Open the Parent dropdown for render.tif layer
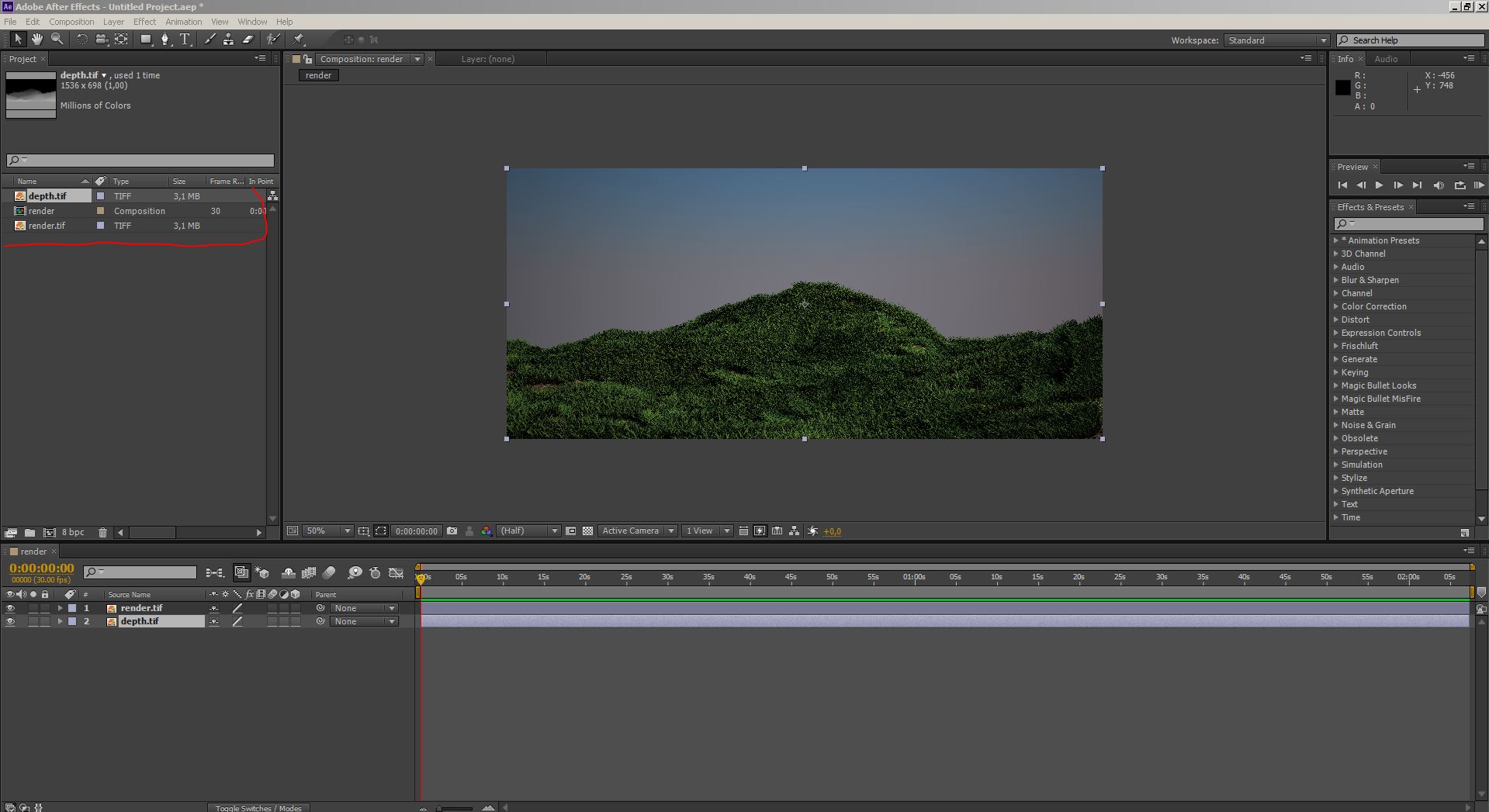 click(x=364, y=609)
